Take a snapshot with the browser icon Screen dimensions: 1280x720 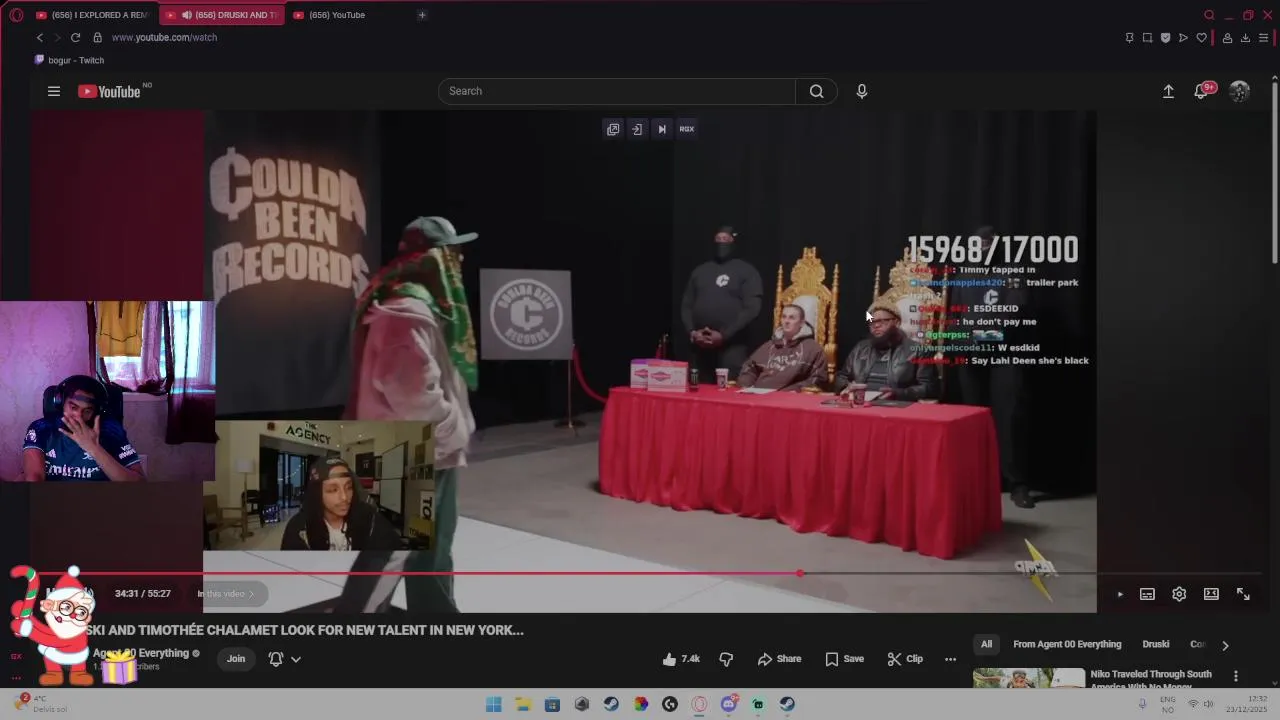pyautogui.click(x=1147, y=38)
